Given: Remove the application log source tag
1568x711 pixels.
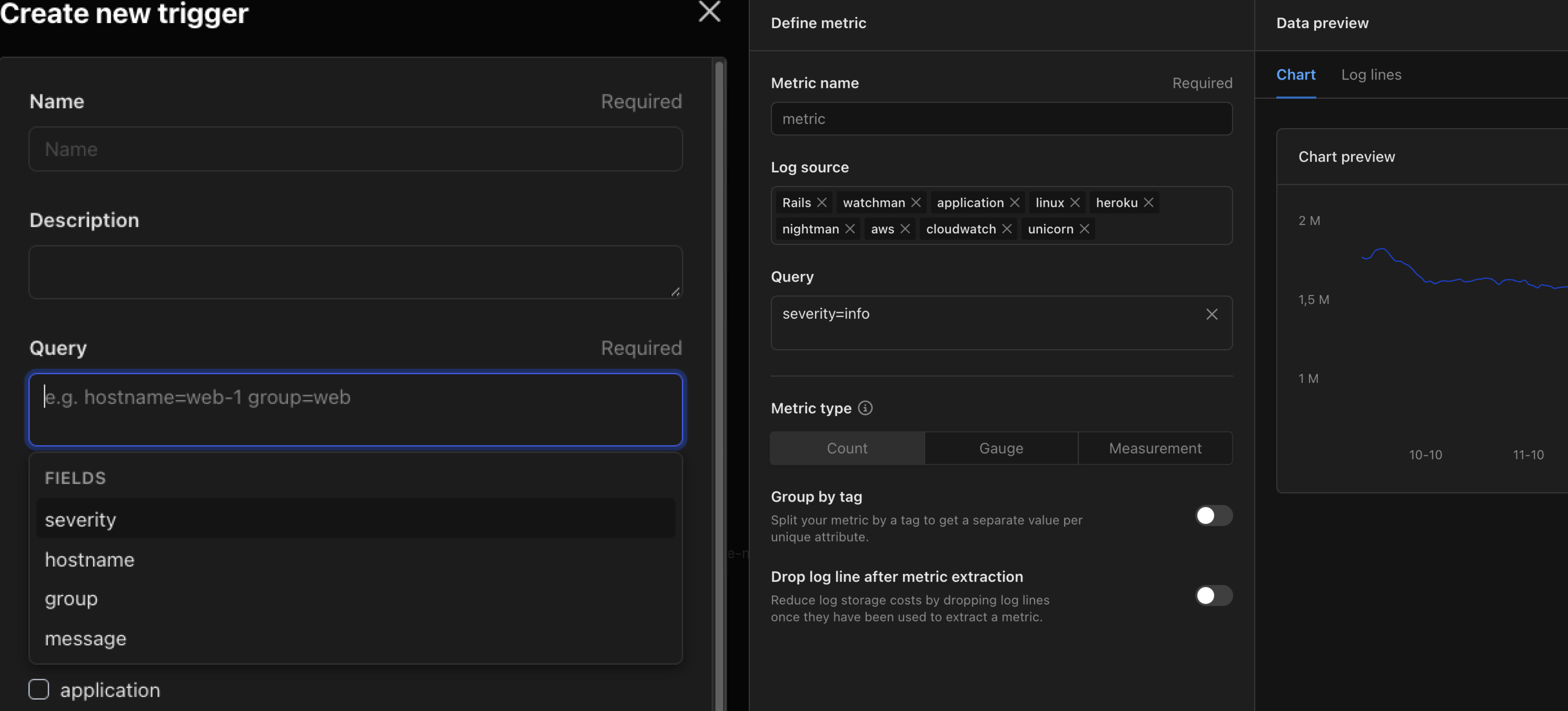Looking at the screenshot, I should 1015,203.
